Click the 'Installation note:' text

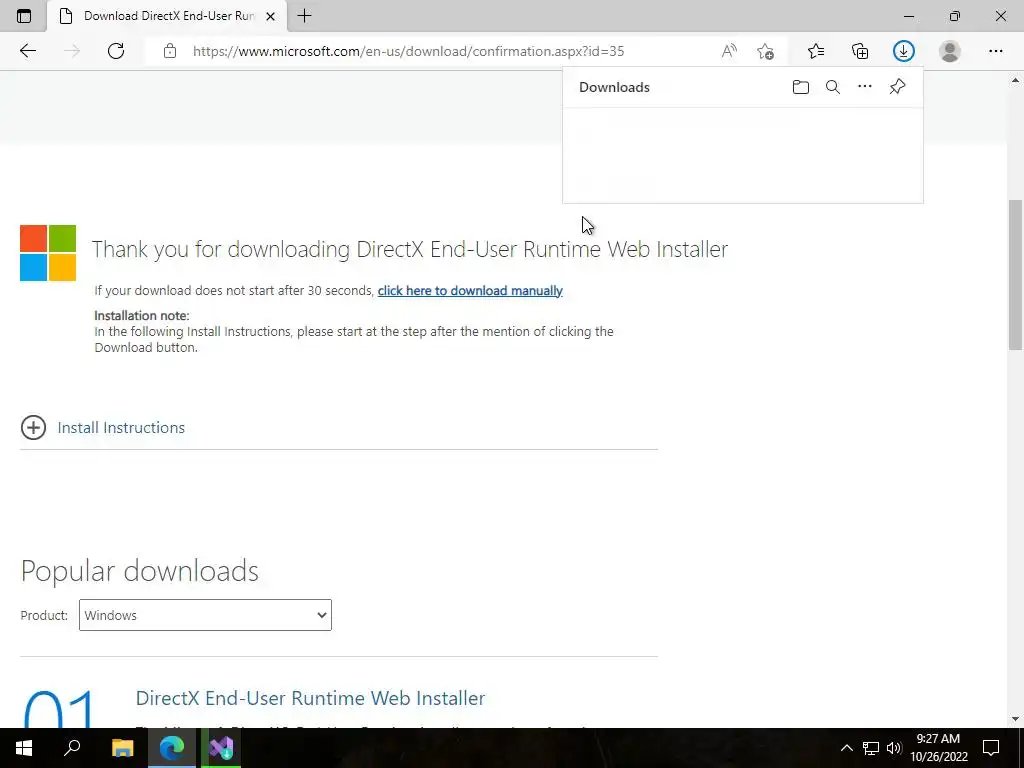[x=142, y=315]
